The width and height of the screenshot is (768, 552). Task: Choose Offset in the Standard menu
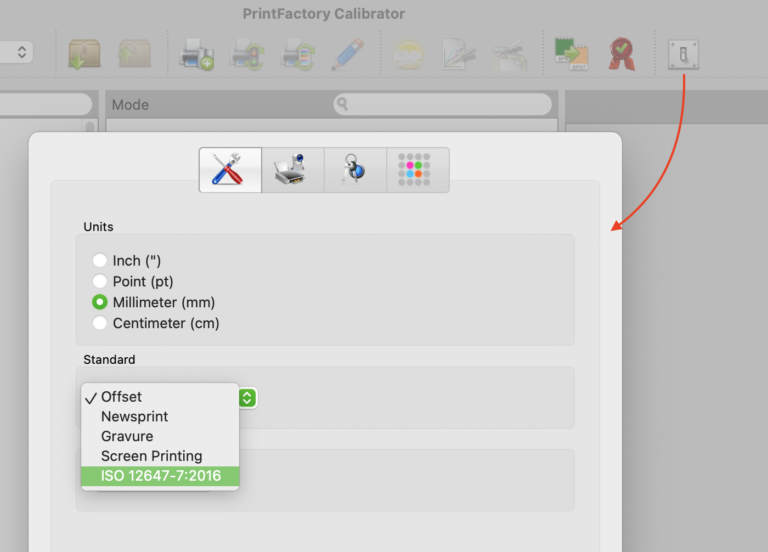pyautogui.click(x=160, y=397)
